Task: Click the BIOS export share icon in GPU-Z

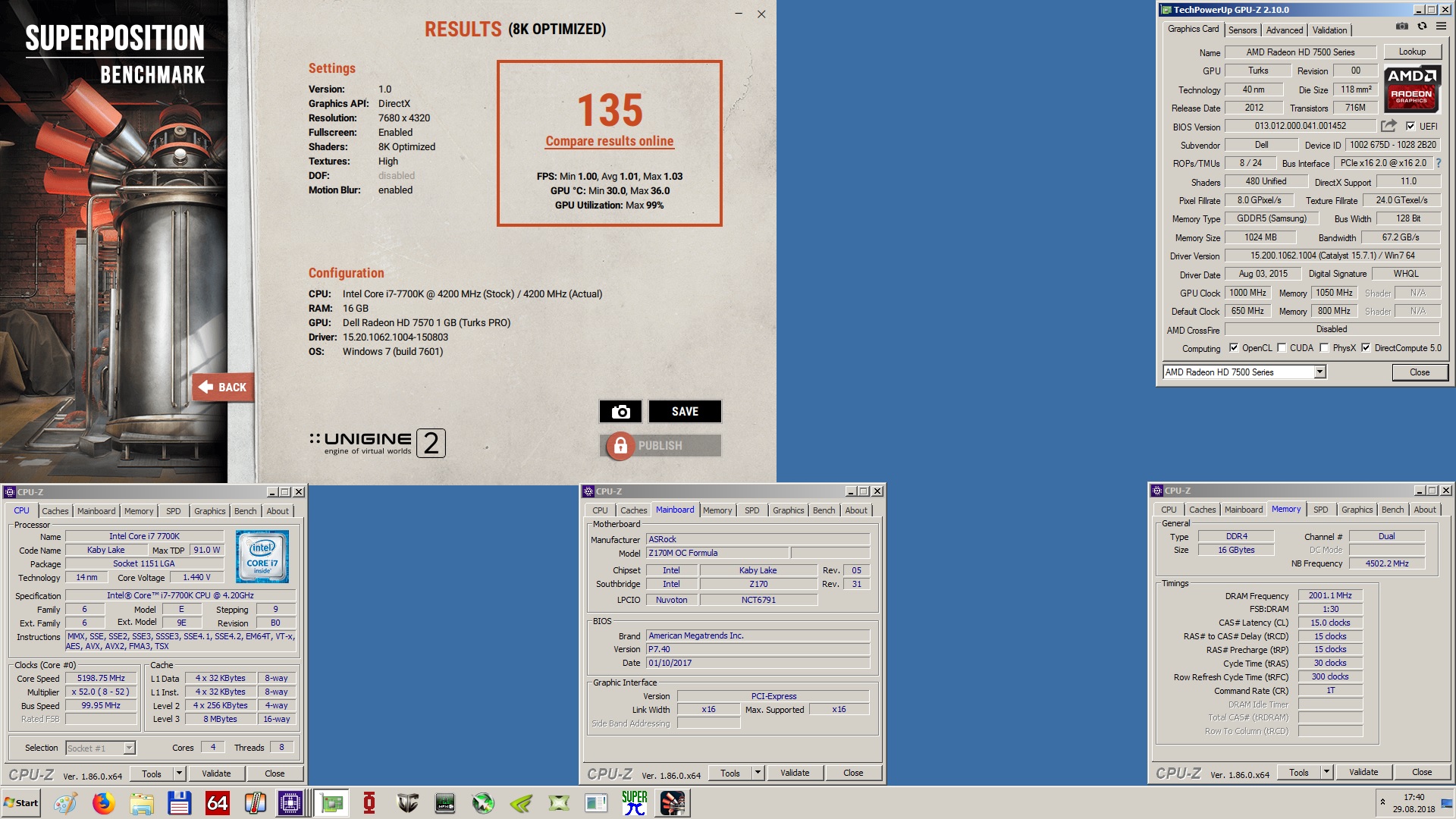Action: pos(1389,126)
